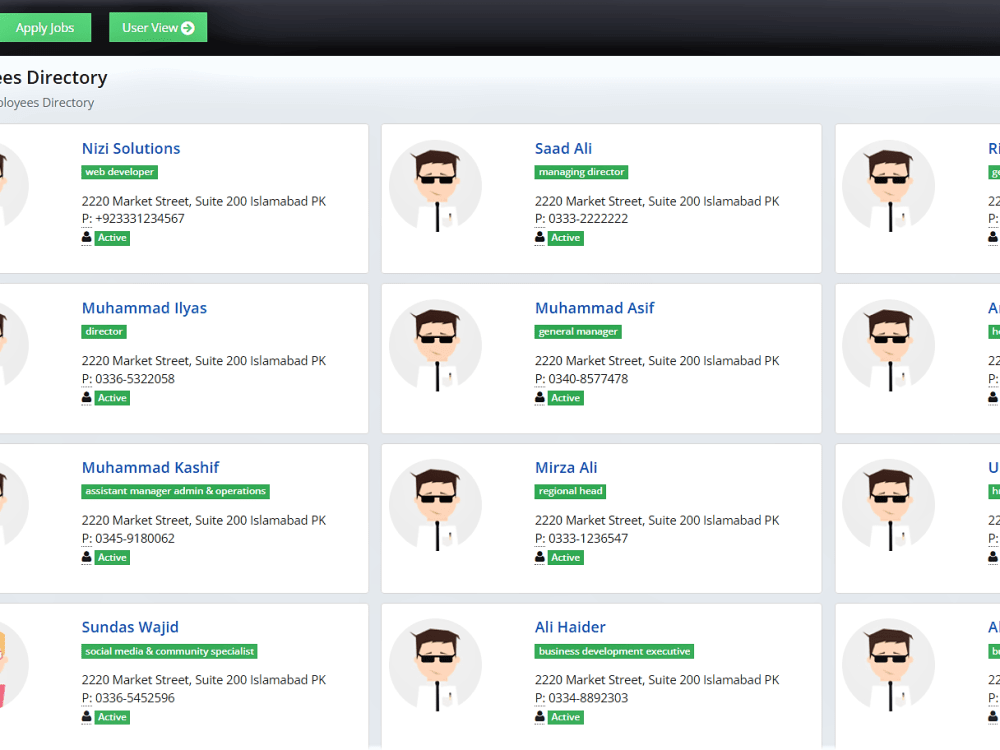Image resolution: width=1000 pixels, height=750 pixels.
Task: Click Active status on Muhammad Ilyas card
Action: pos(112,398)
